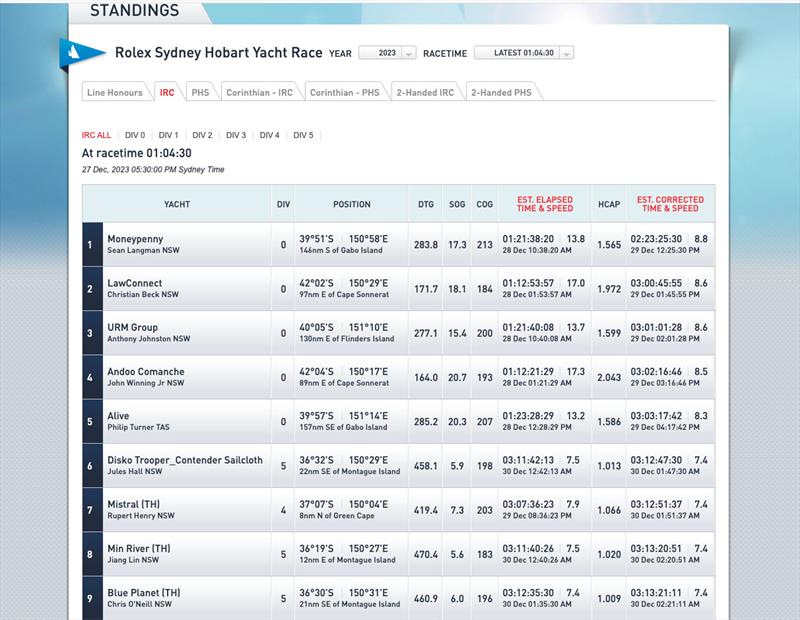This screenshot has height=620, width=800.
Task: Open the Andoo Comanche yacht entry
Action: (x=145, y=372)
